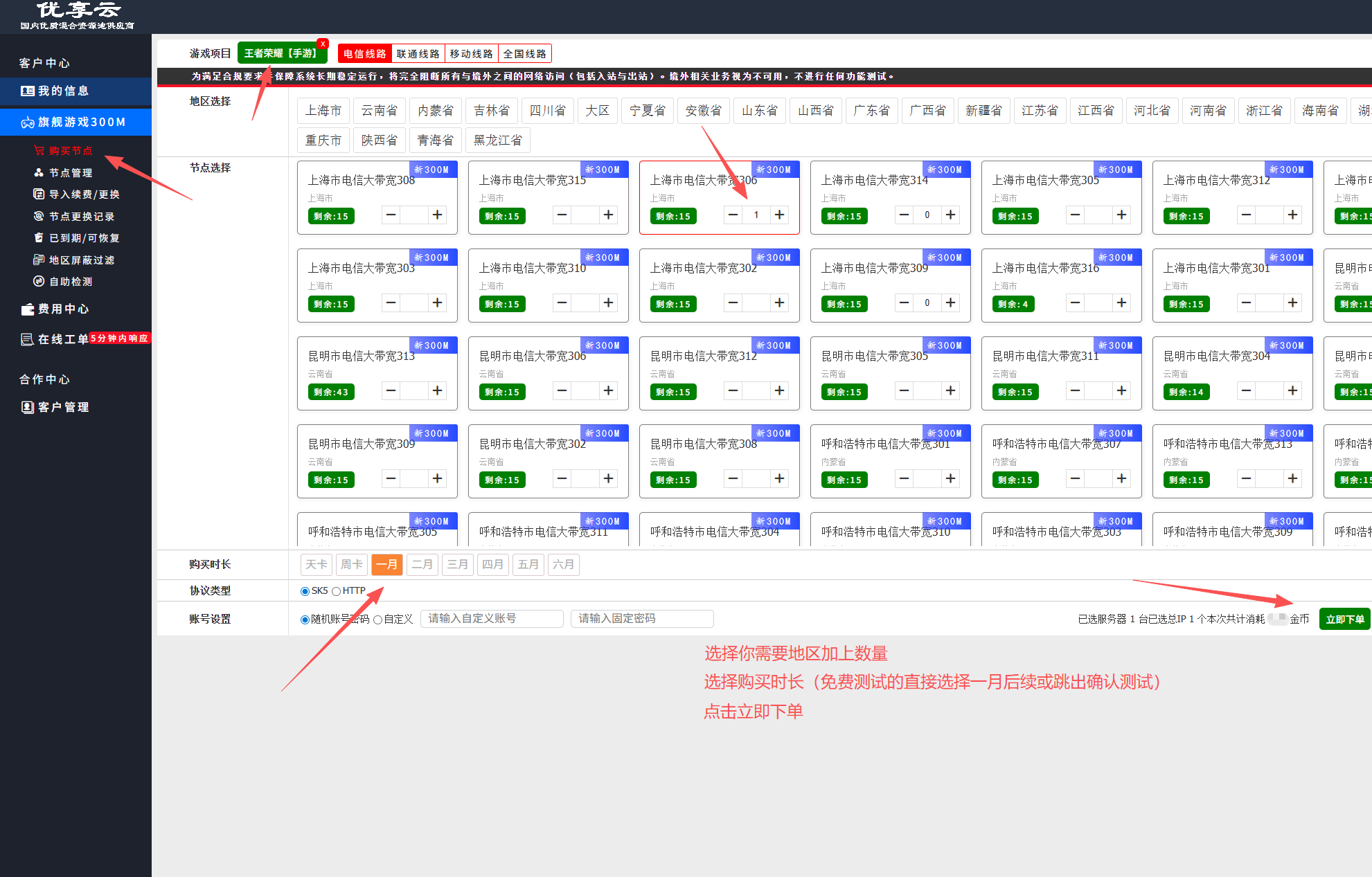1372x877 pixels.
Task: Switch to 全国线路 tab
Action: 525,53
